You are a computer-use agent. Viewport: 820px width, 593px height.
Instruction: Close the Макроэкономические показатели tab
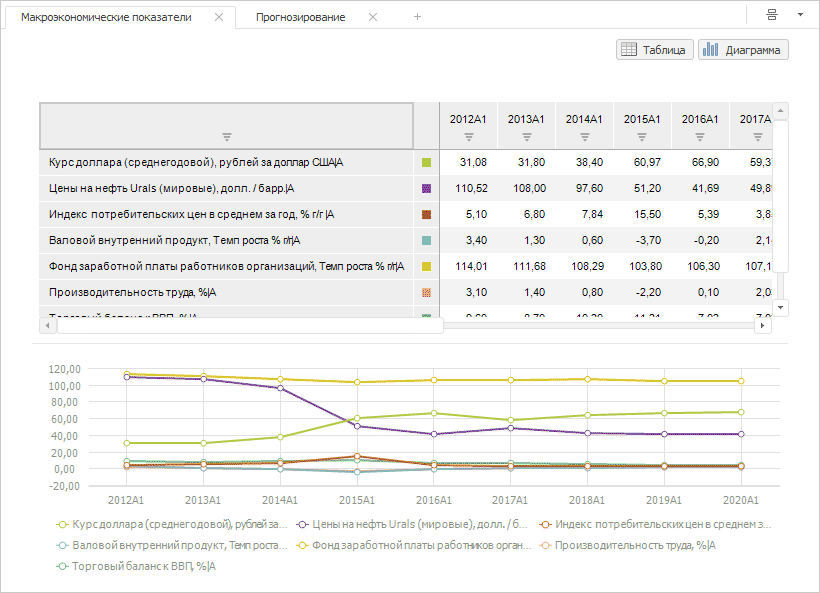tap(219, 17)
